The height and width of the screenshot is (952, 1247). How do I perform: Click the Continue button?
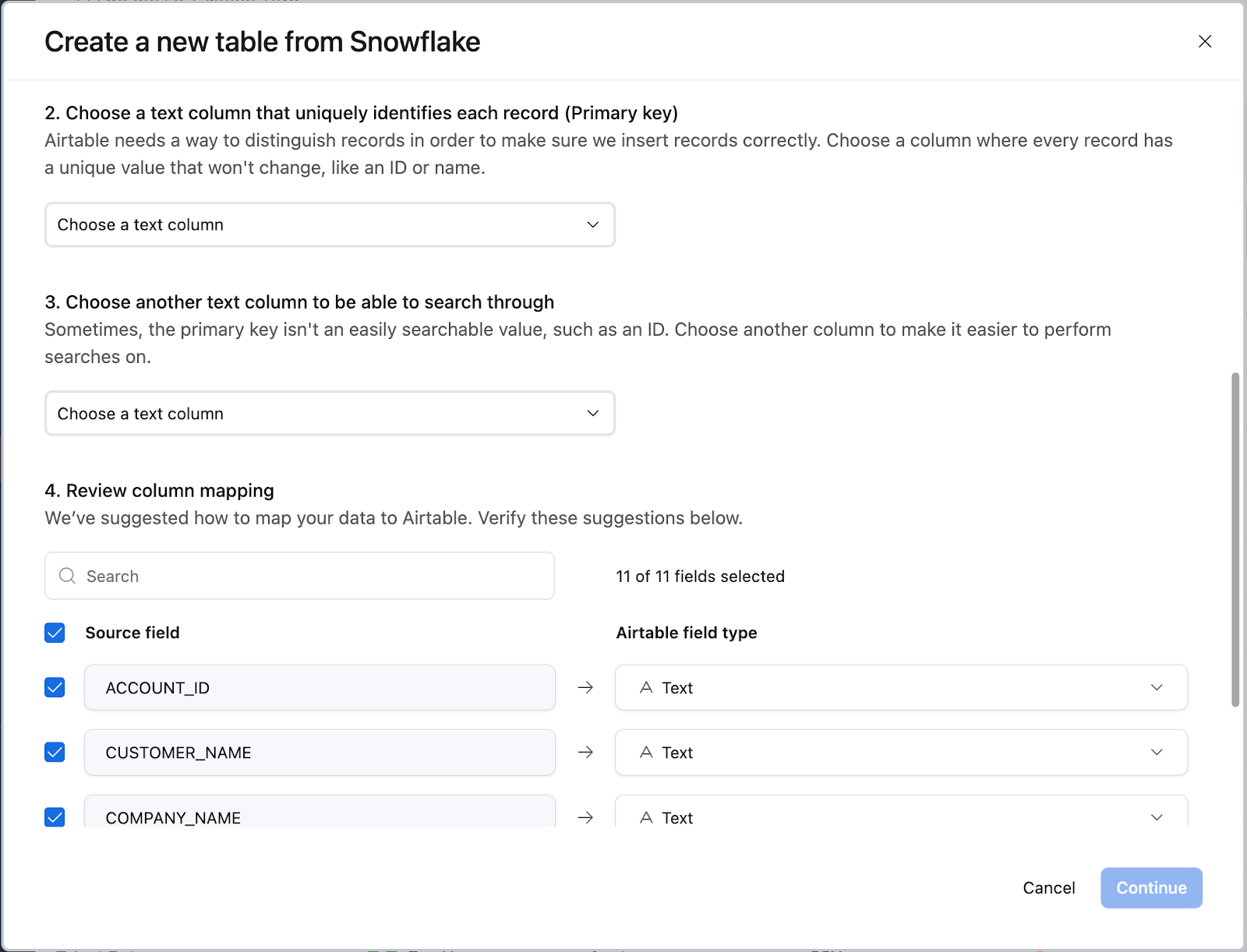point(1151,887)
